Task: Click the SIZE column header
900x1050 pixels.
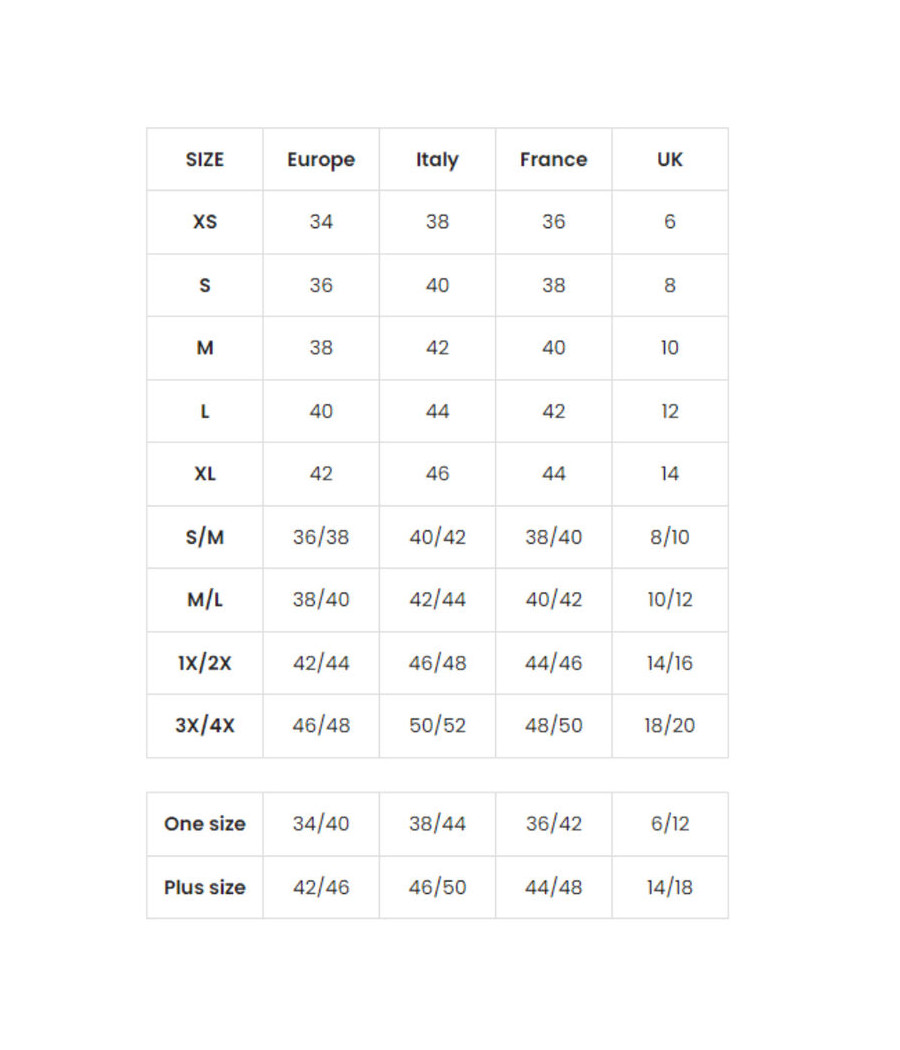Action: click(205, 160)
